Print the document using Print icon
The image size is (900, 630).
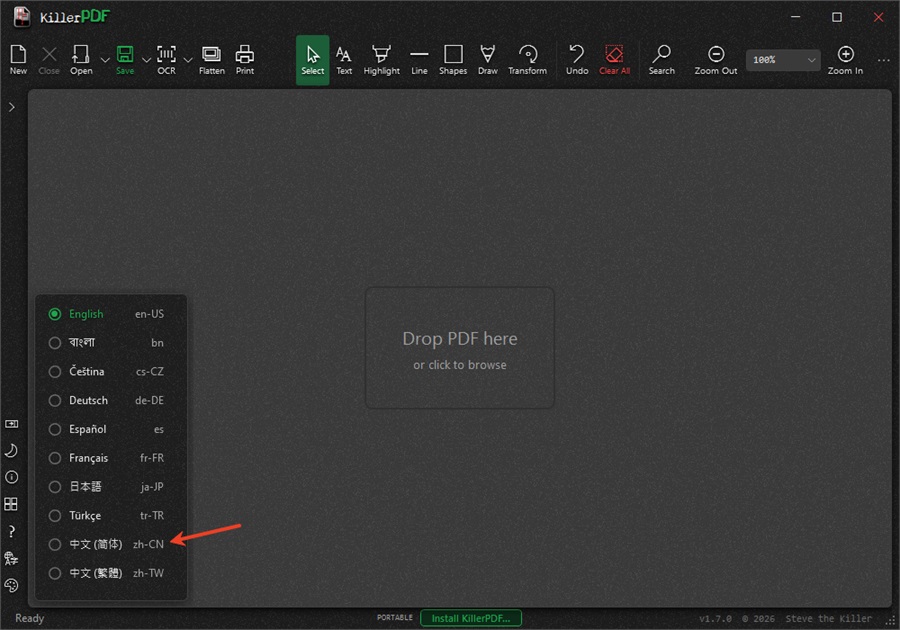point(245,60)
